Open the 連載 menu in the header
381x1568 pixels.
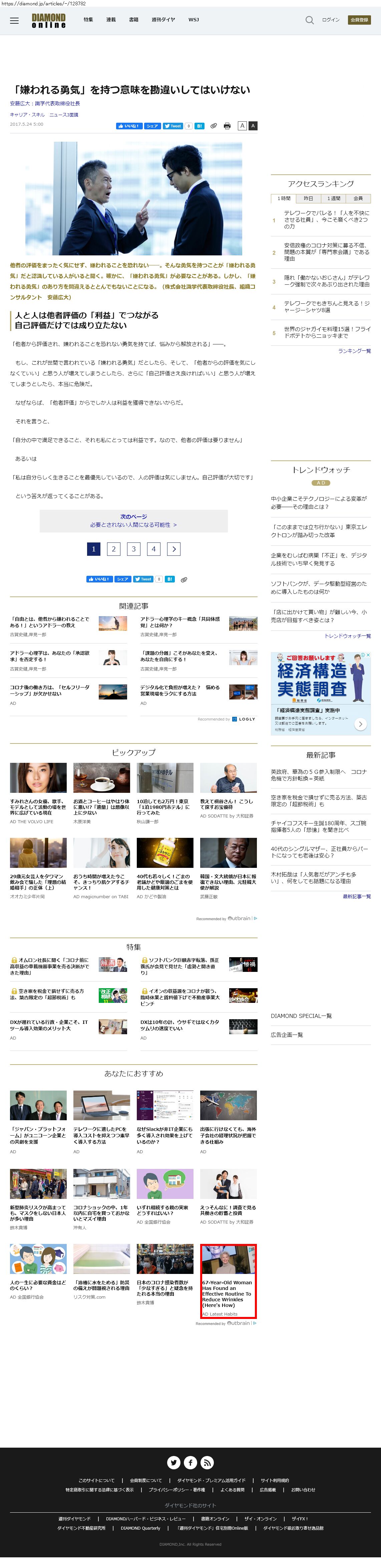pyautogui.click(x=111, y=20)
